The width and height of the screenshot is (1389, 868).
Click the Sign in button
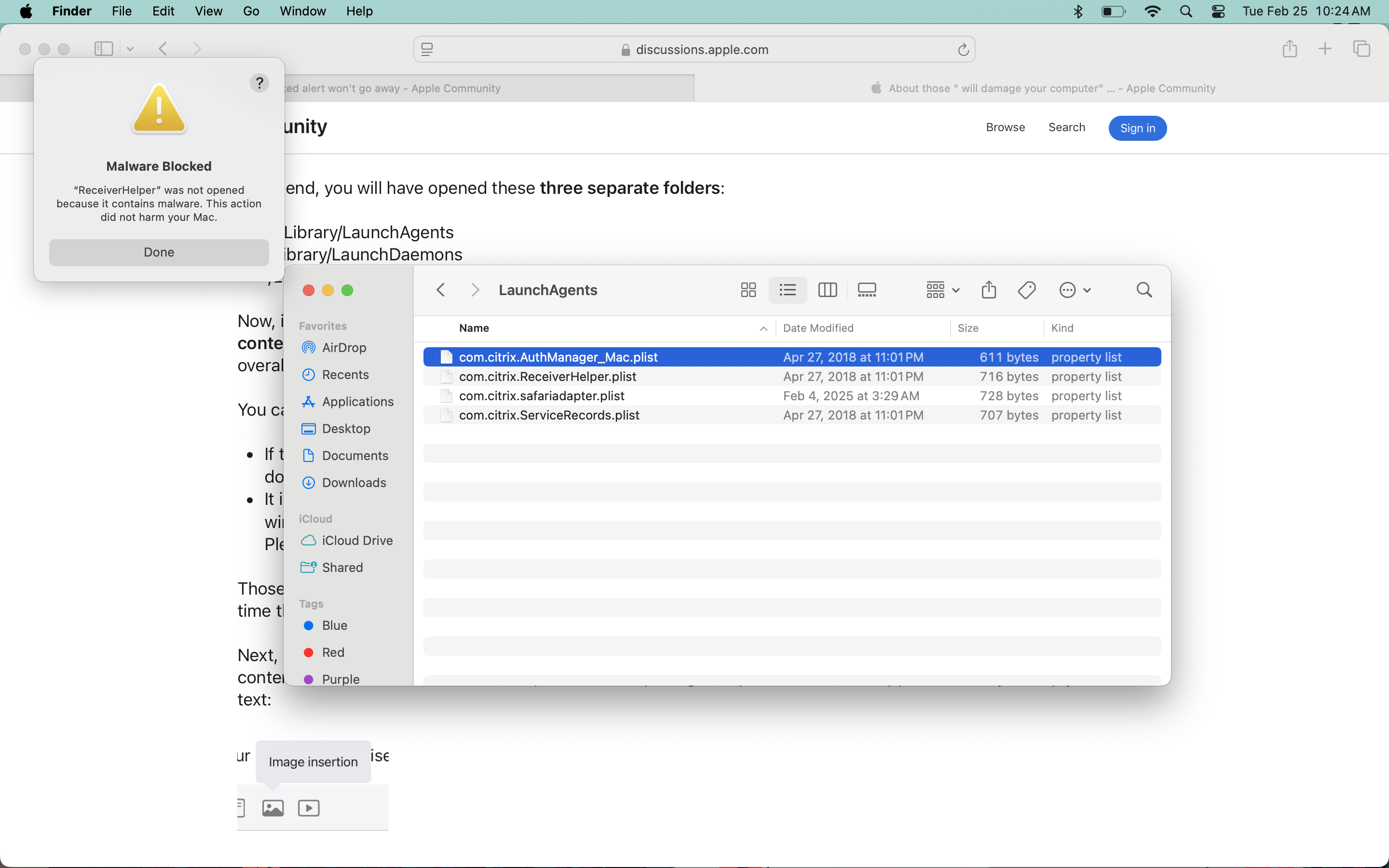click(1137, 128)
